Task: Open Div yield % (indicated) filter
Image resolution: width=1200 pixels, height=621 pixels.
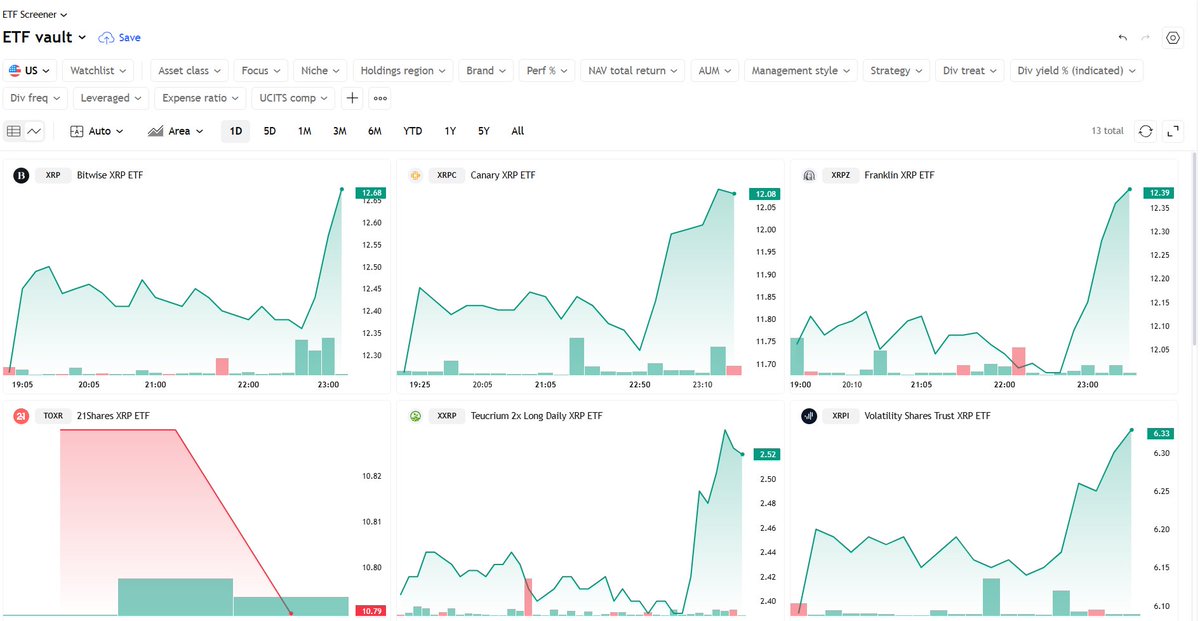Action: [x=1077, y=71]
